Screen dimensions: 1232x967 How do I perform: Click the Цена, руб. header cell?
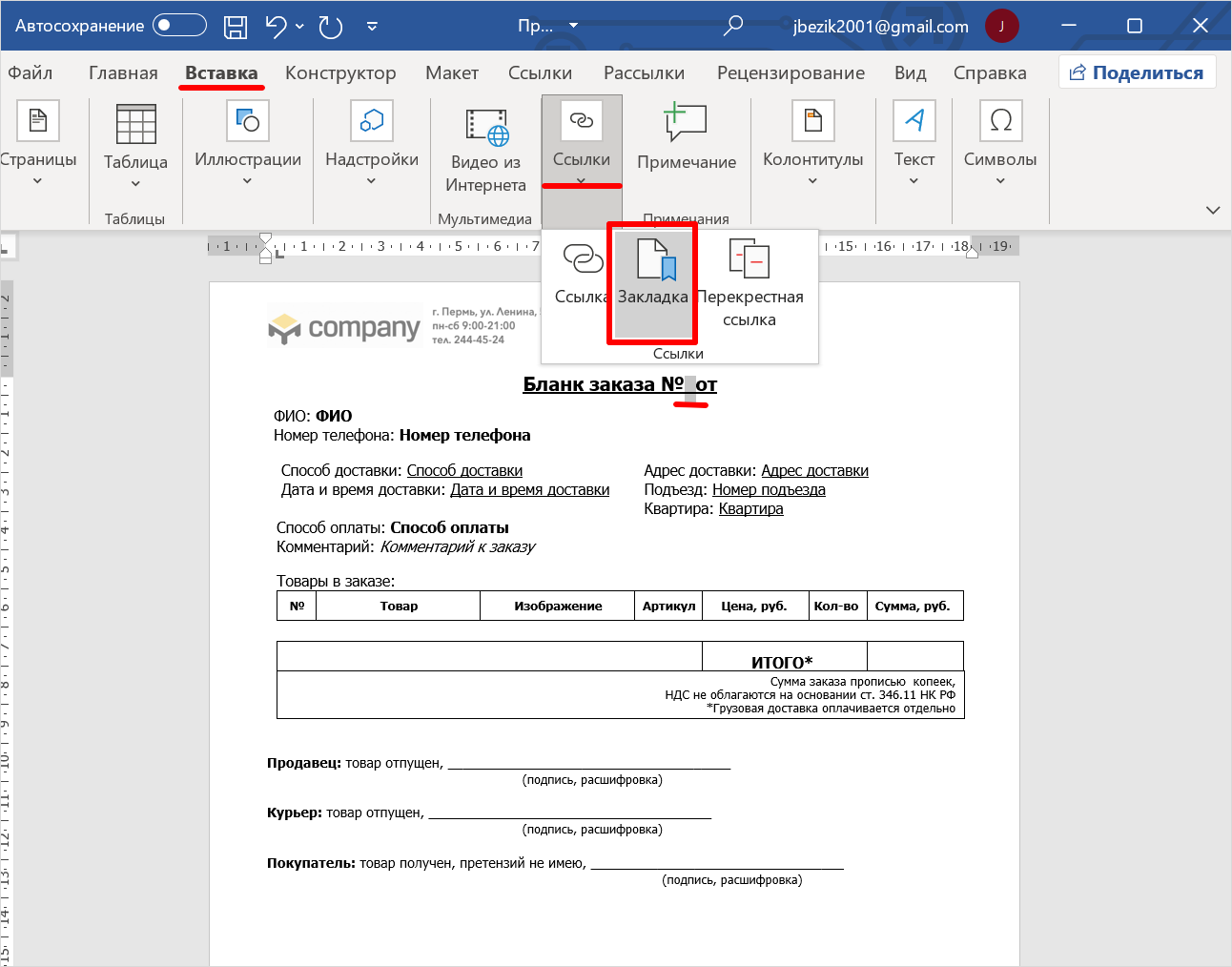pos(754,606)
